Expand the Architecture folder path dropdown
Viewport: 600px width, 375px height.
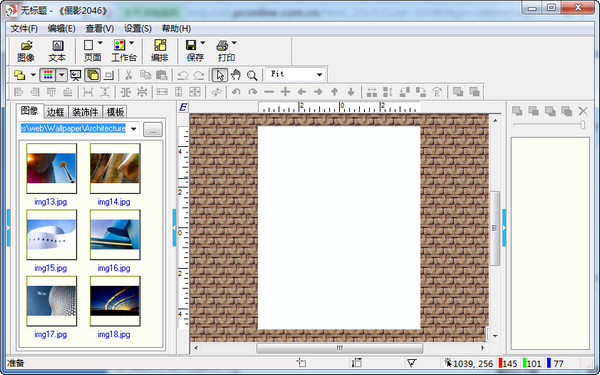pos(134,129)
